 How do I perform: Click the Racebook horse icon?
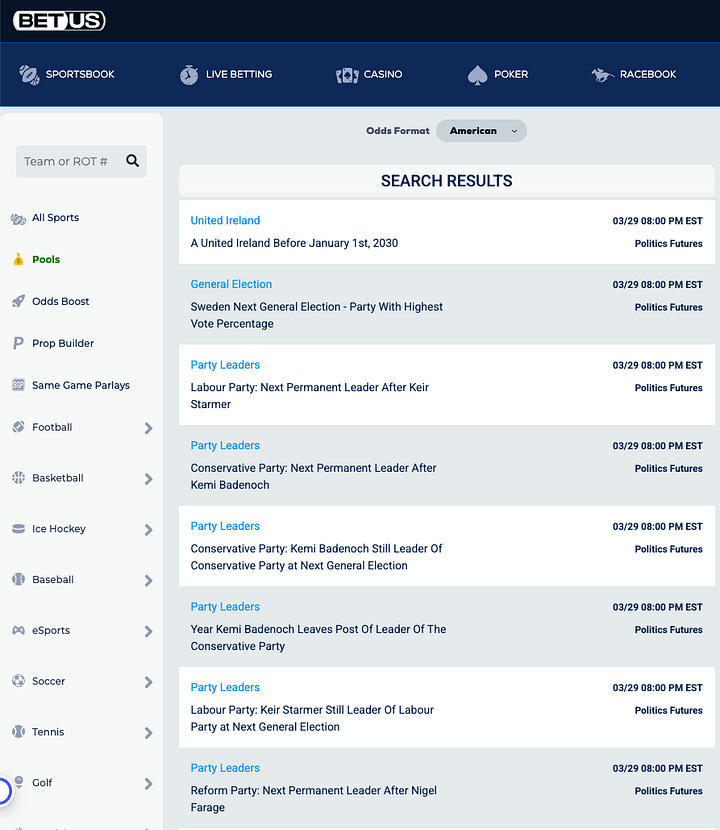(602, 75)
